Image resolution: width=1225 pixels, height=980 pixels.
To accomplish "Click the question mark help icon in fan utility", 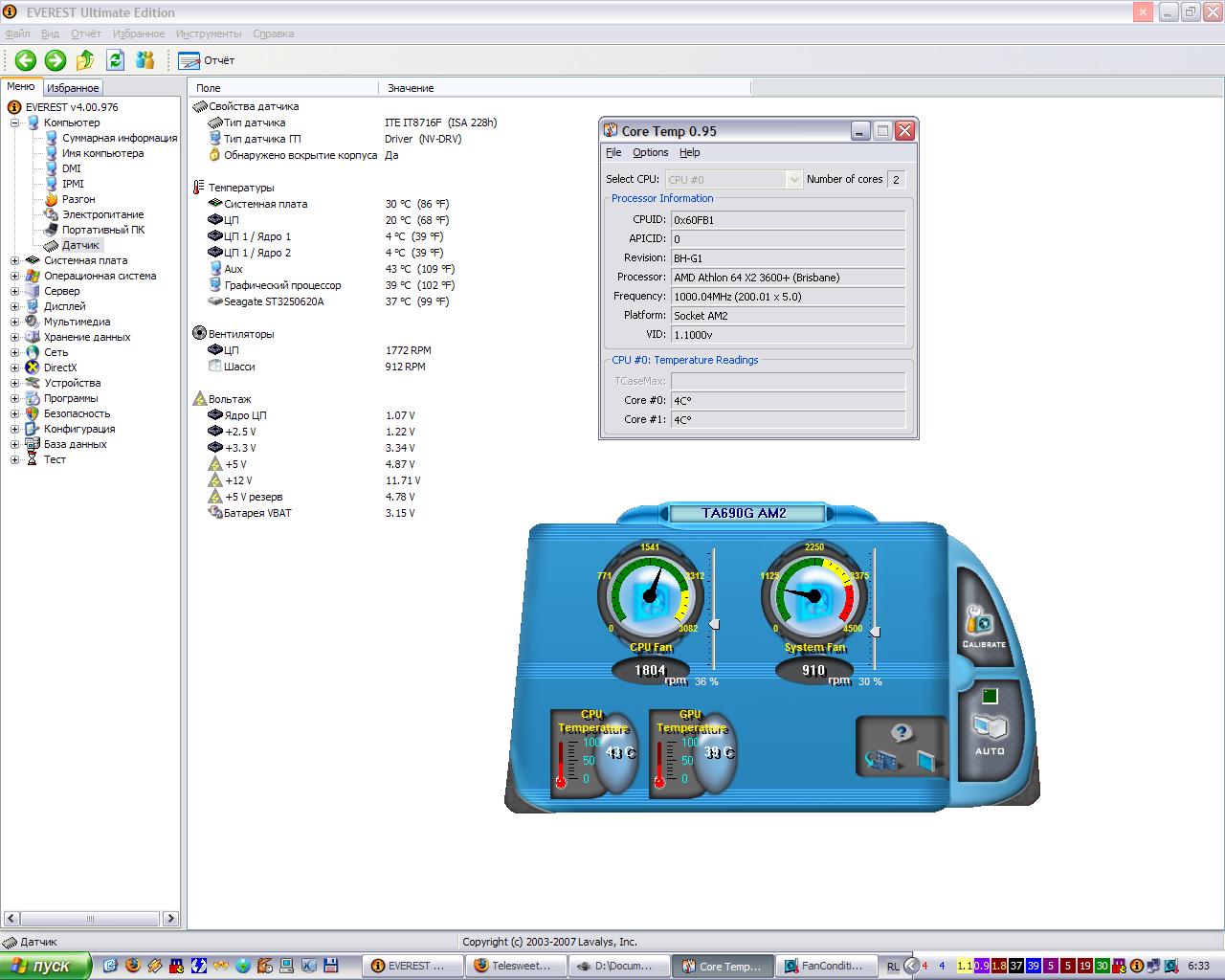I will click(901, 733).
